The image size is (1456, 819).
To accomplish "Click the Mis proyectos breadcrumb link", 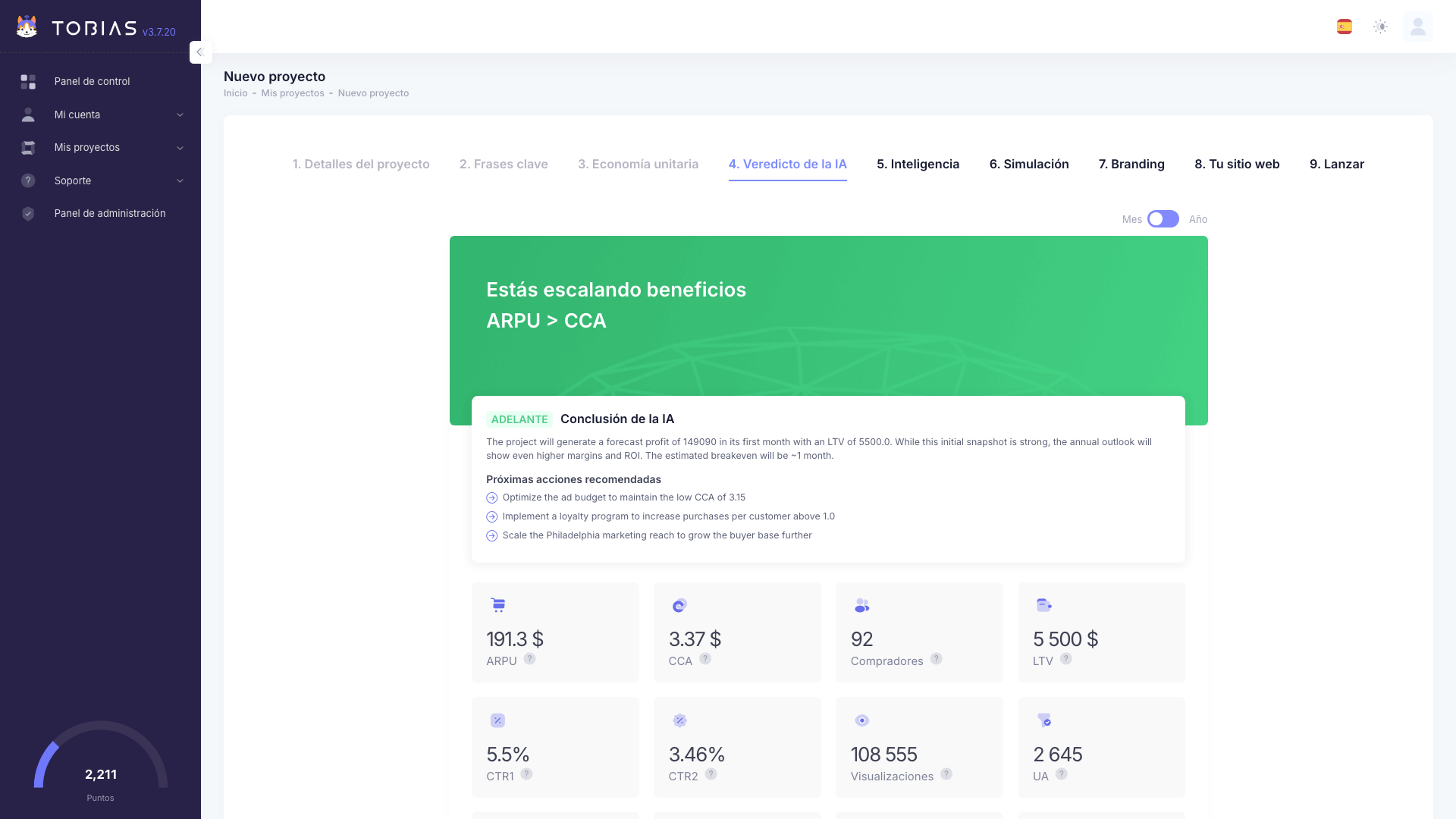I will pos(293,93).
